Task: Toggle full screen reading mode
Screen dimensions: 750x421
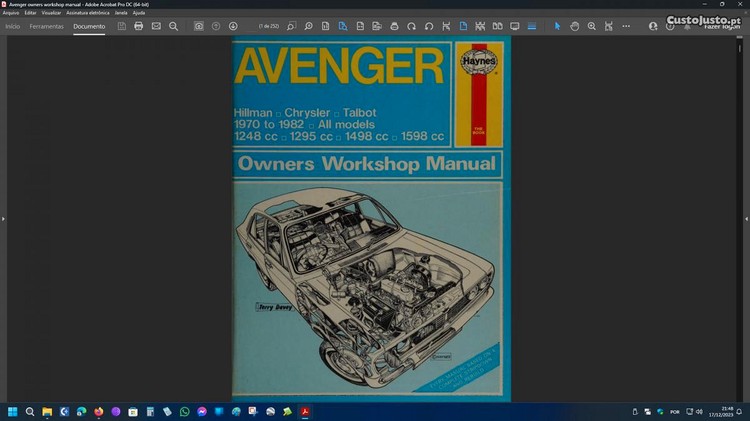Action: (515, 26)
